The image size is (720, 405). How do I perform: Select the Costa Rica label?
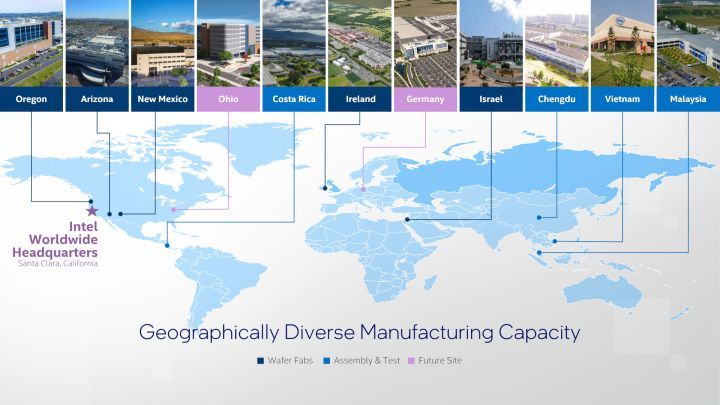coord(294,99)
